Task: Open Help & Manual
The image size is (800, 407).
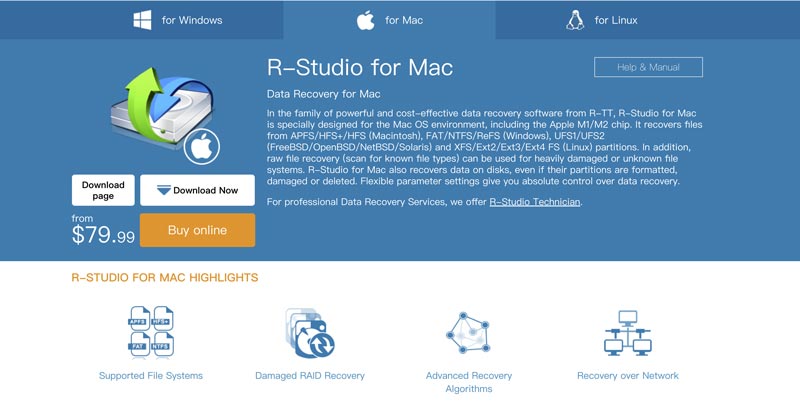Action: point(648,67)
